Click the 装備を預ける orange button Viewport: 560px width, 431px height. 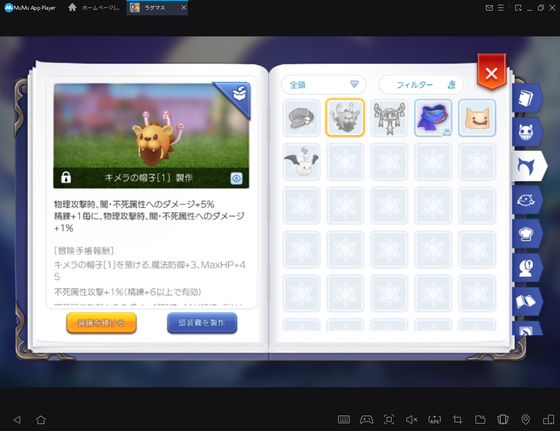[101, 323]
